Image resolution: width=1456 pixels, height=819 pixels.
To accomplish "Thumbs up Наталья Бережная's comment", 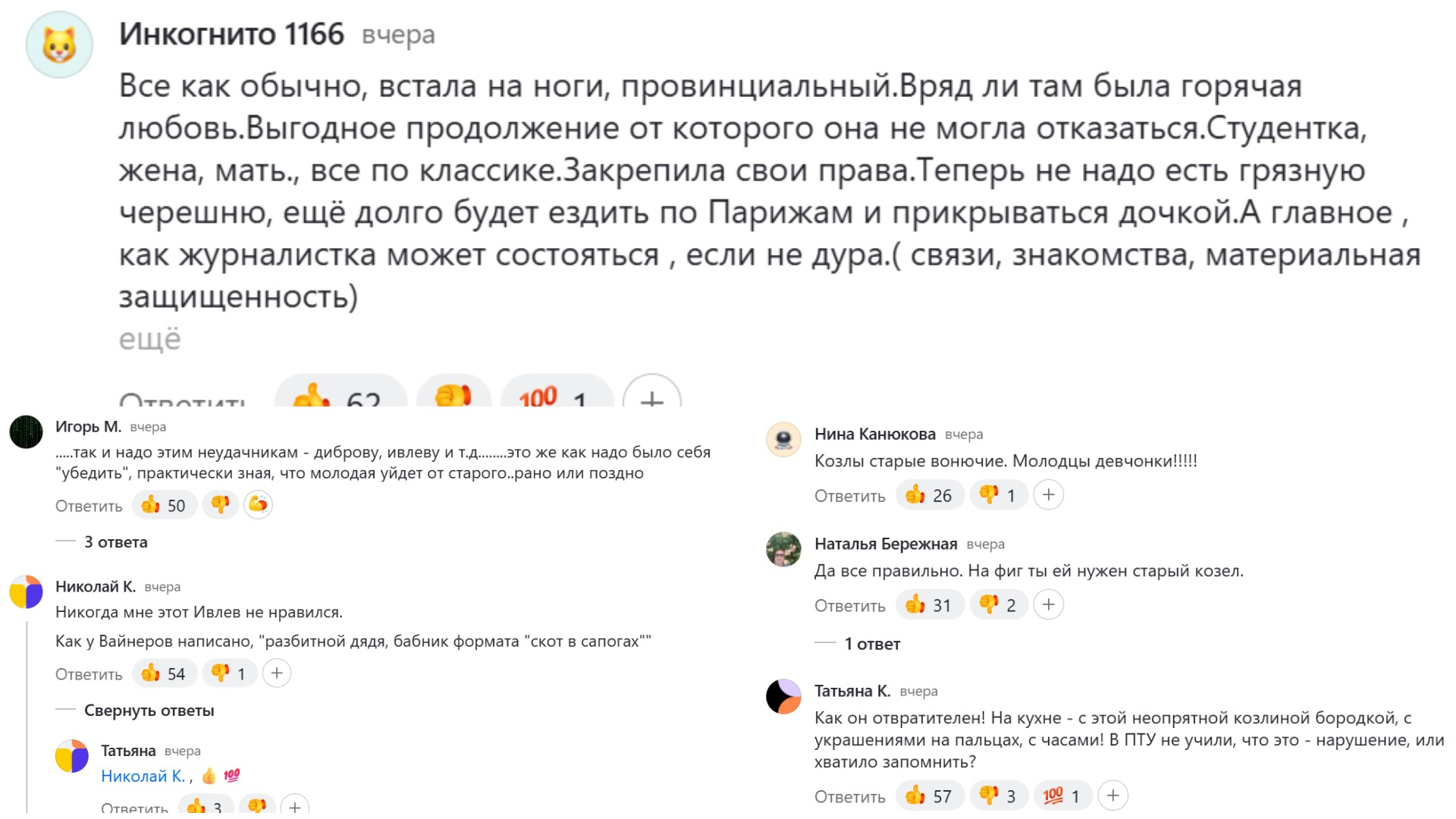I will pyautogui.click(x=929, y=605).
